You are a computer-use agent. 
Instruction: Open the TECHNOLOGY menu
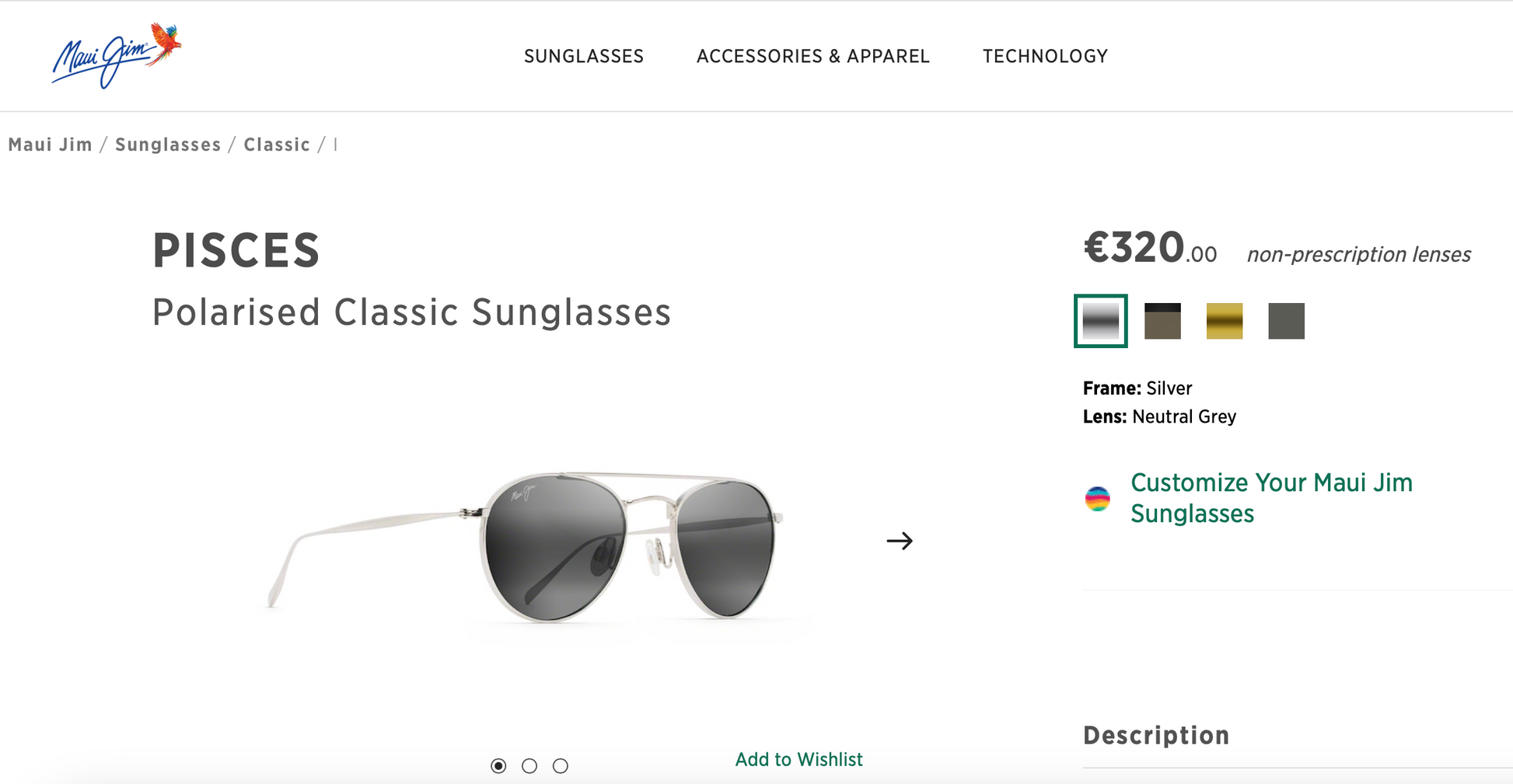[x=1045, y=56]
